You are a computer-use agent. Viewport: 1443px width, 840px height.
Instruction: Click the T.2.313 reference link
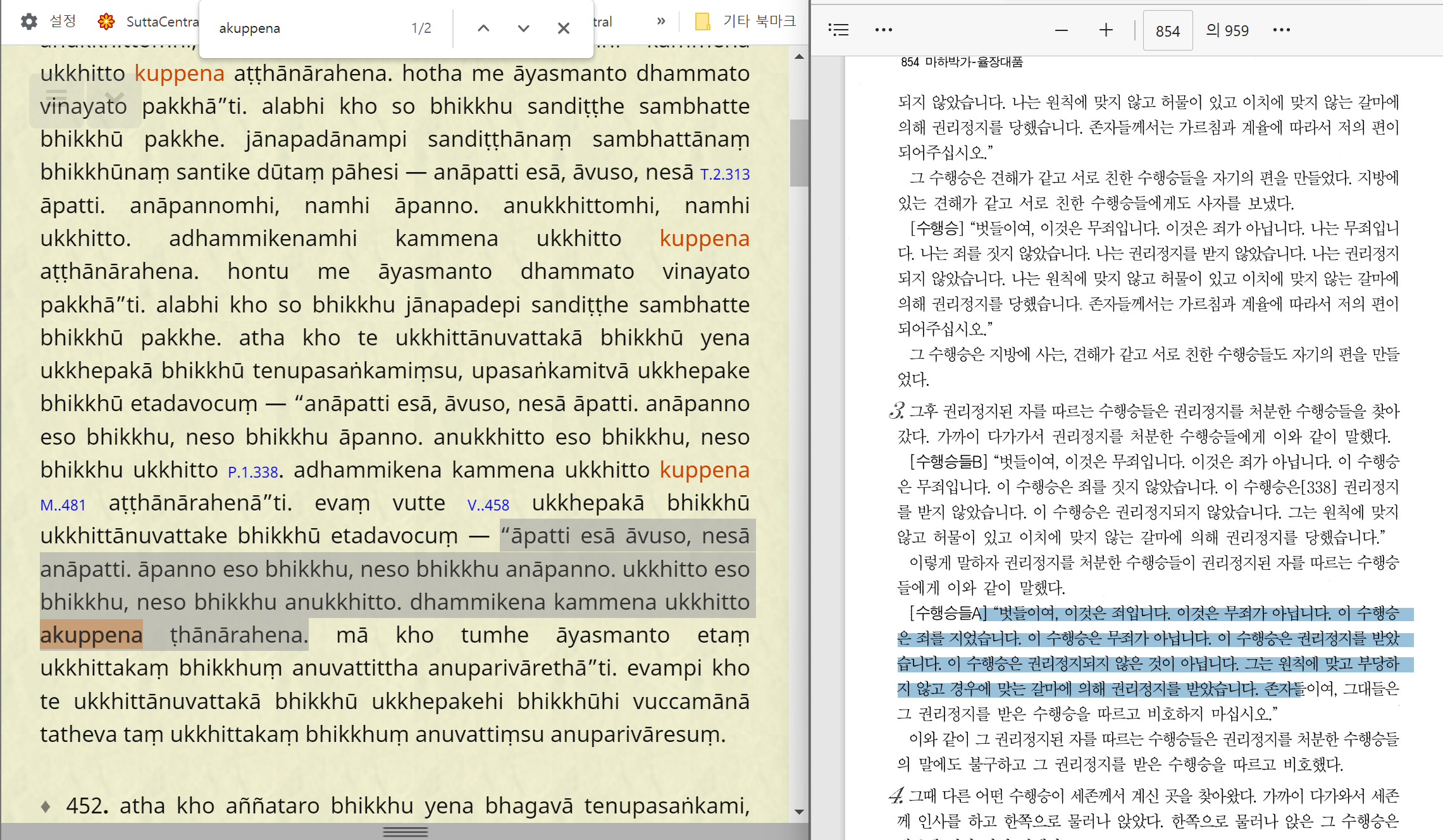pyautogui.click(x=725, y=174)
